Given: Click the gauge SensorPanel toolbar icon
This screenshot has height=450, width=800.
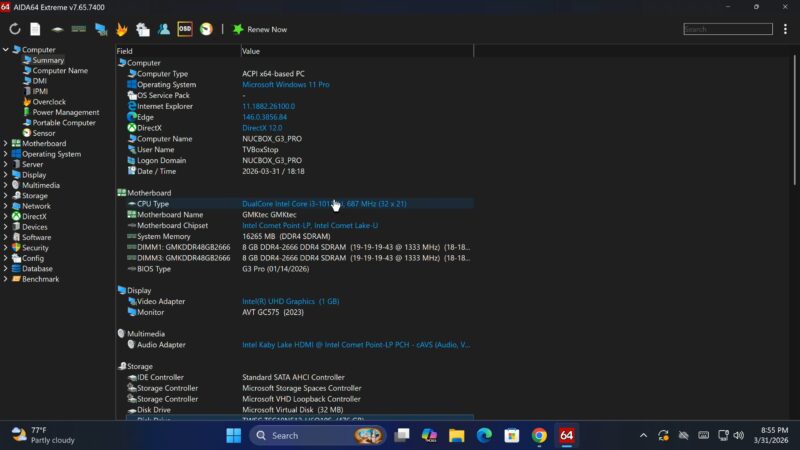Looking at the screenshot, I should pos(206,29).
